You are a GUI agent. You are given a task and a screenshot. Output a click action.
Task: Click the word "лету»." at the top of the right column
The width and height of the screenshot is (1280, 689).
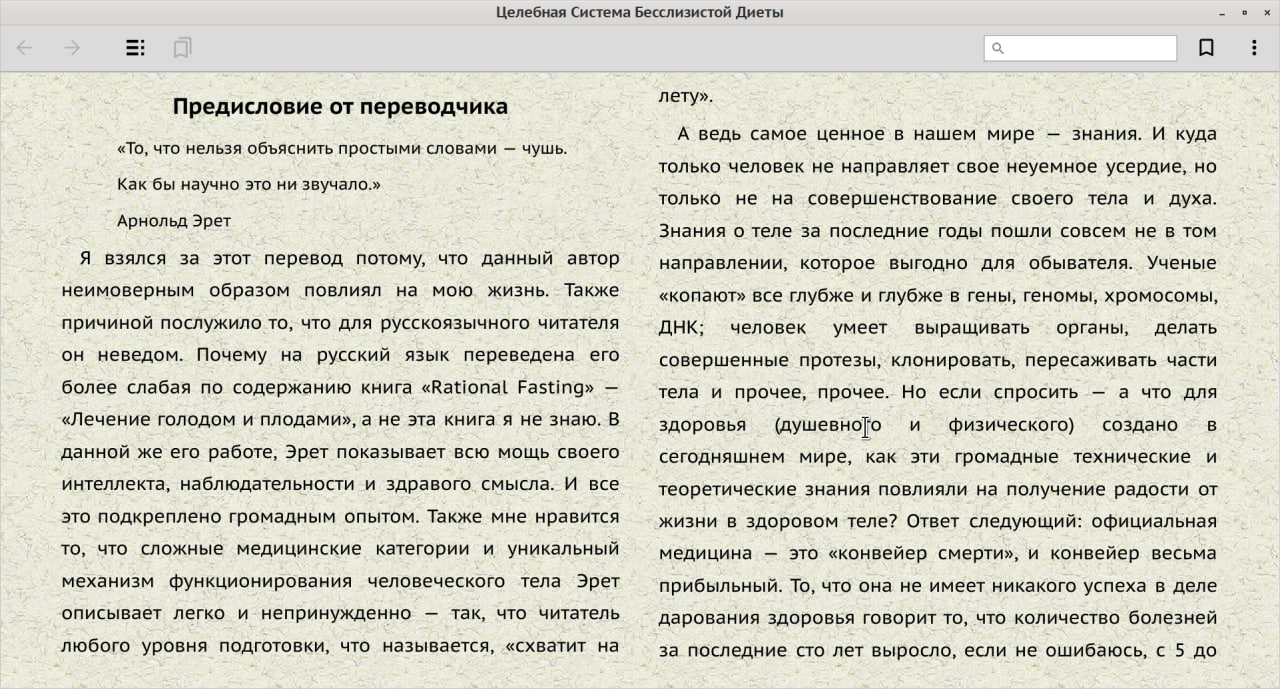point(685,96)
